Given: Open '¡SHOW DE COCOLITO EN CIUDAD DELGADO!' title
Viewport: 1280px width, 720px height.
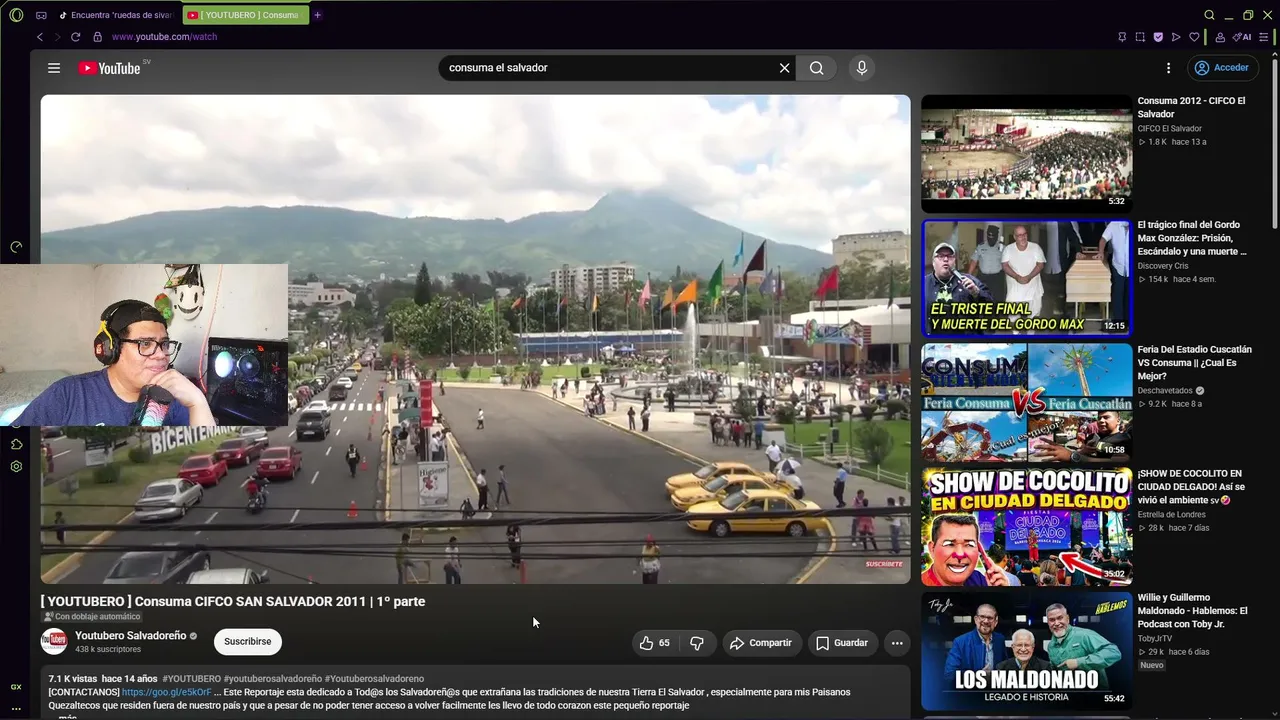Looking at the screenshot, I should click(x=1191, y=487).
